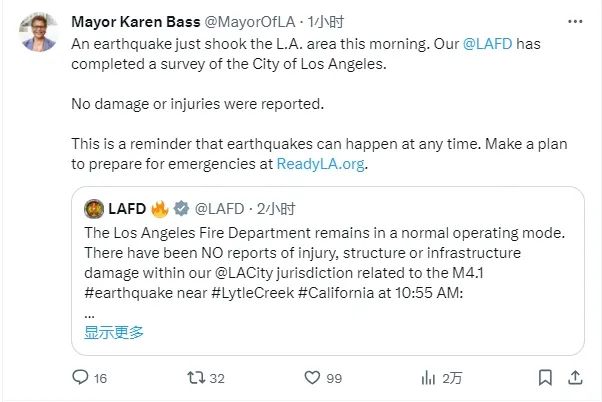Open view analytics bar chart icon

pos(428,377)
